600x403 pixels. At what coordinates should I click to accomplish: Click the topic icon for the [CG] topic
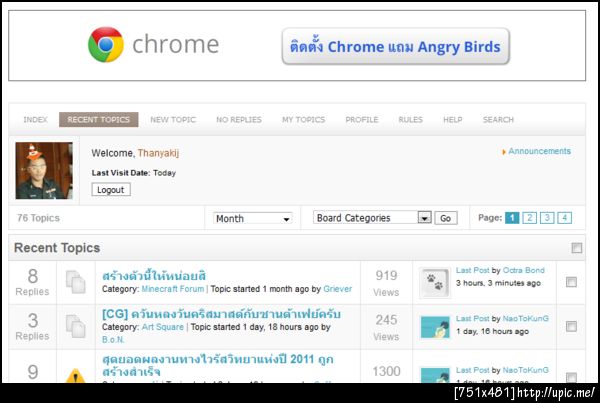[x=76, y=326]
